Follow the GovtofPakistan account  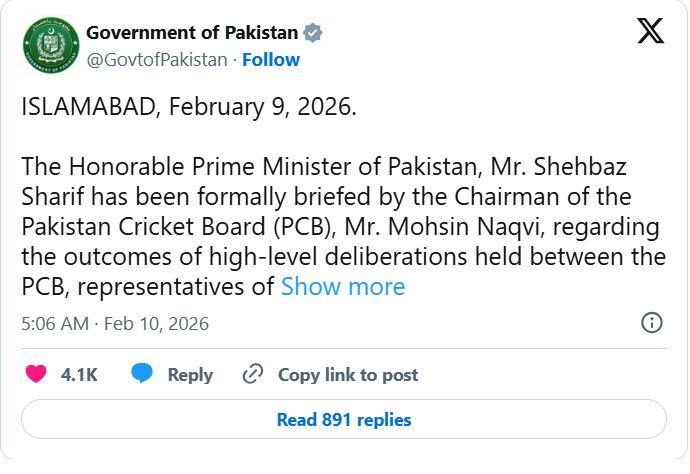tap(271, 59)
